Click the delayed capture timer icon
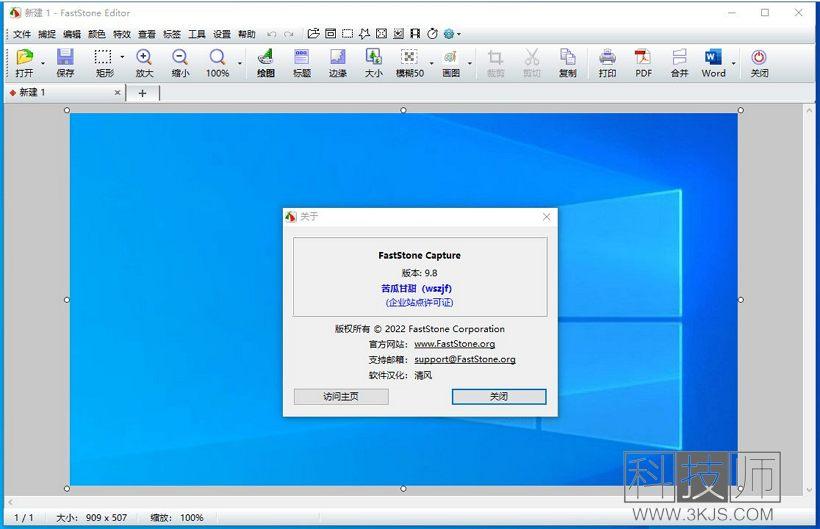The width and height of the screenshot is (820, 529). point(432,33)
